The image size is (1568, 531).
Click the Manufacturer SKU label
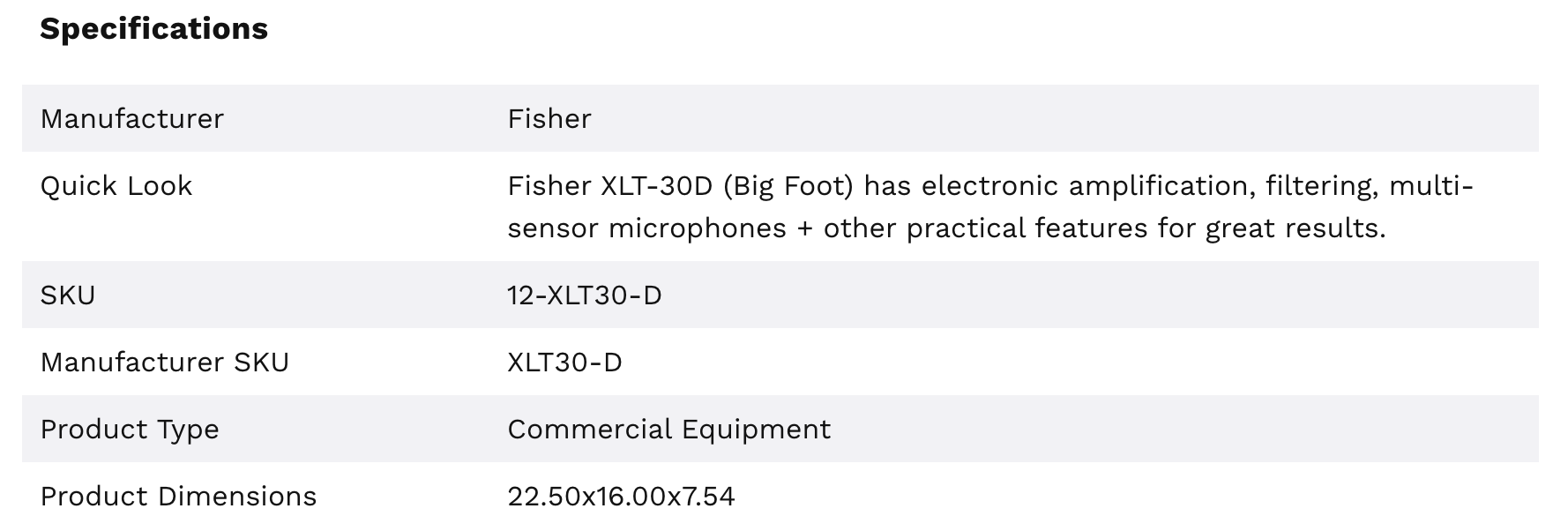(164, 363)
